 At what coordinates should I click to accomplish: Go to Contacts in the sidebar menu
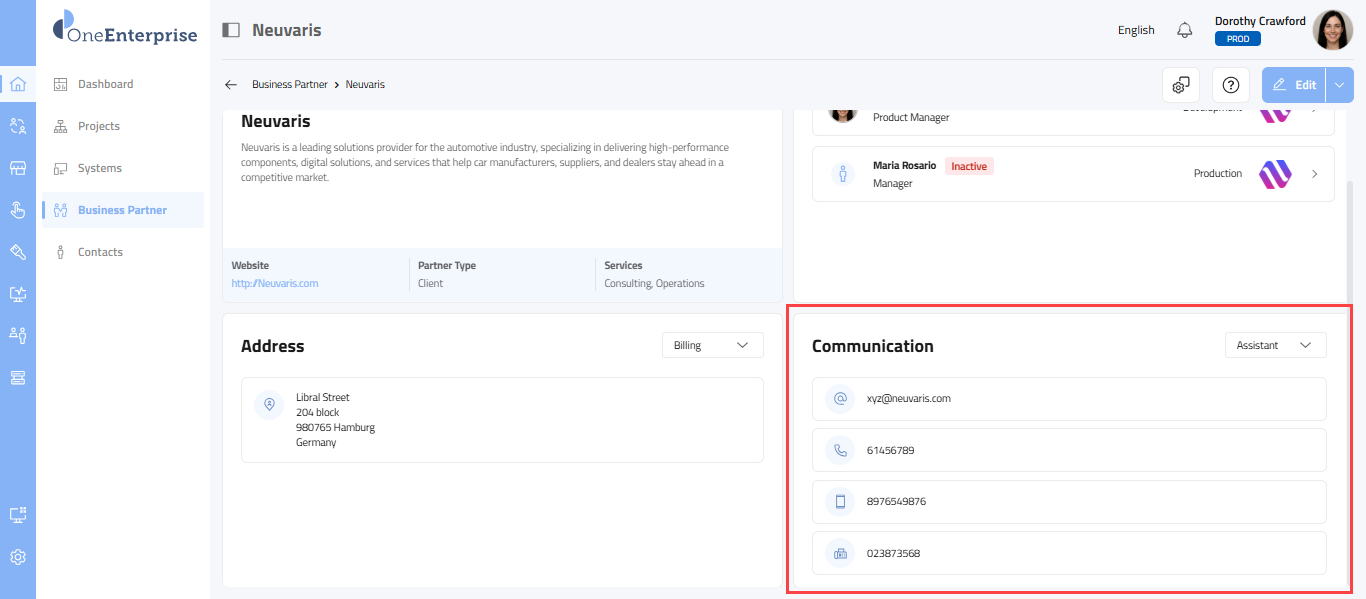[x=100, y=252]
